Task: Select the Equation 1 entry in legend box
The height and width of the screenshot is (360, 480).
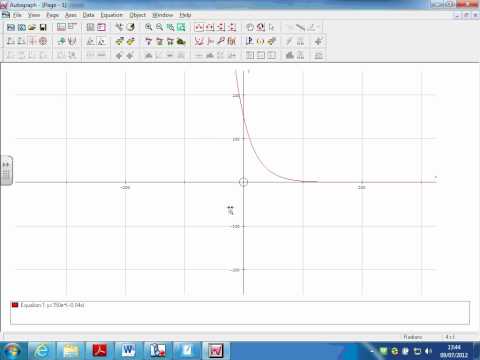Action: 52,305
